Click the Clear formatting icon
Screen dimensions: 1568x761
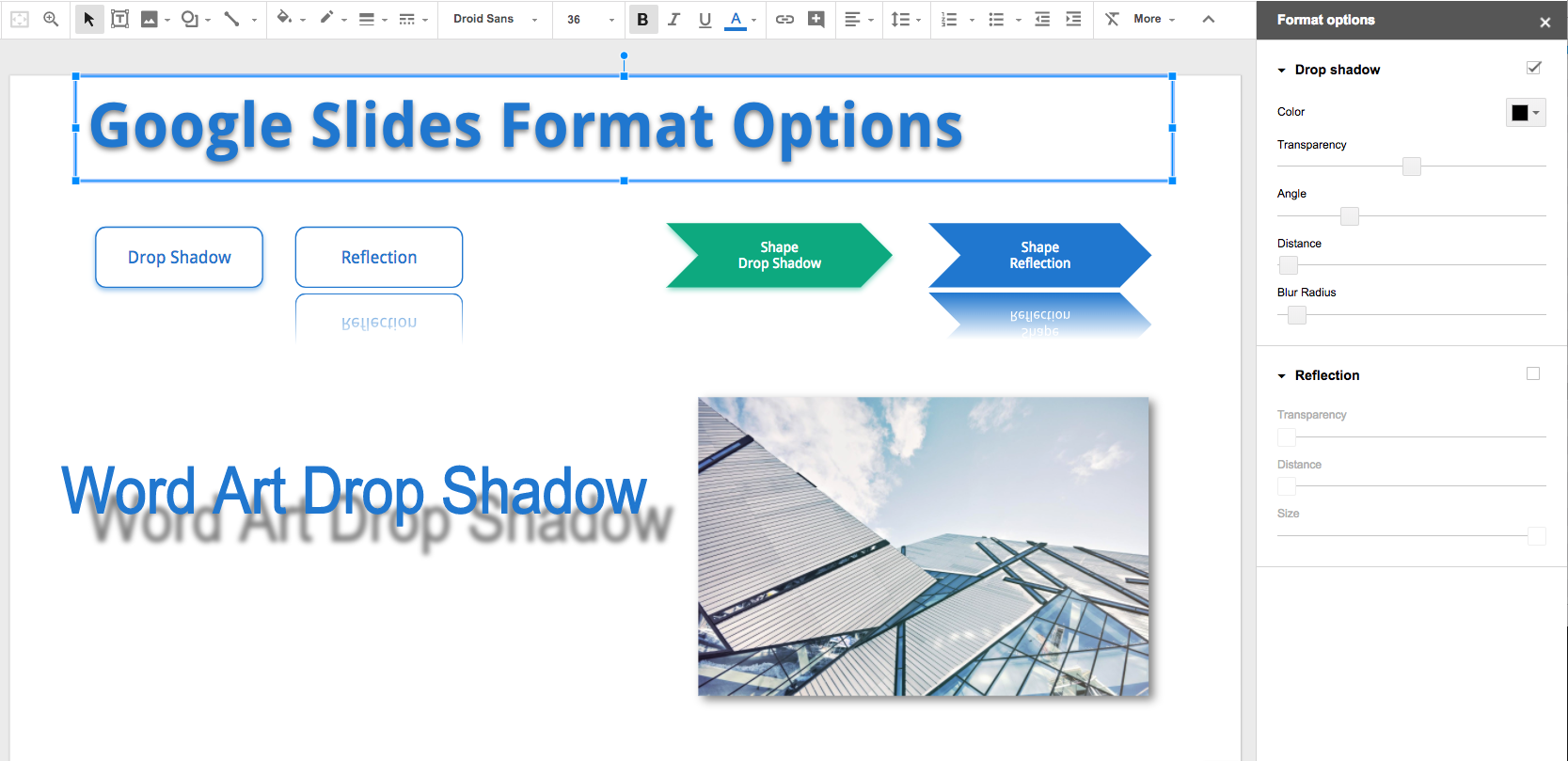tap(1112, 19)
